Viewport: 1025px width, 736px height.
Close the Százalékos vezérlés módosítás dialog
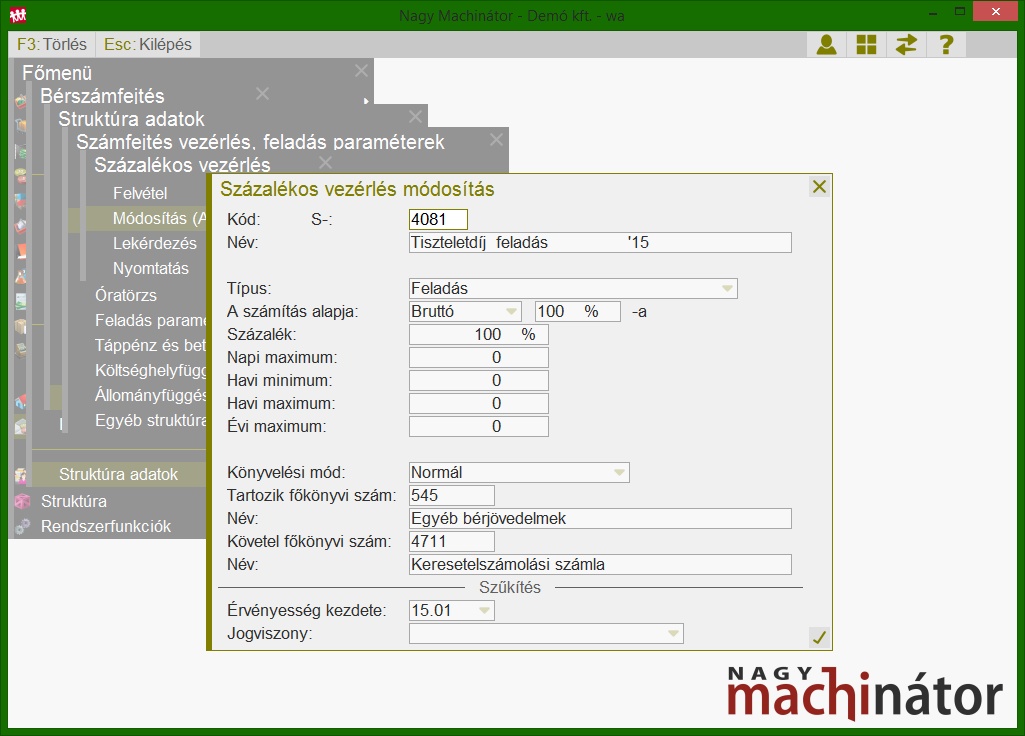[819, 187]
